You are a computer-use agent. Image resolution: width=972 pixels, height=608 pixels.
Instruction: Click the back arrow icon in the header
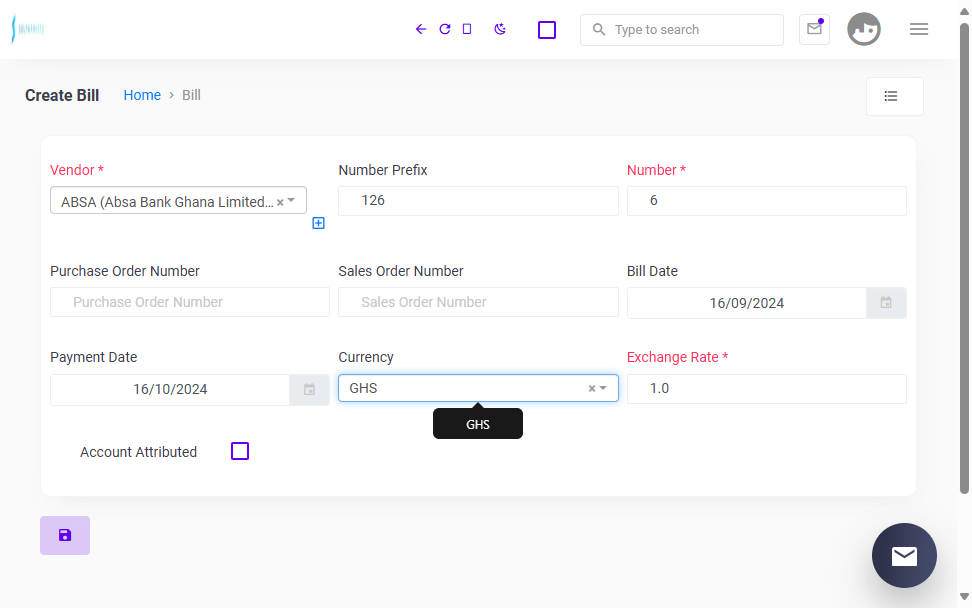click(x=421, y=29)
